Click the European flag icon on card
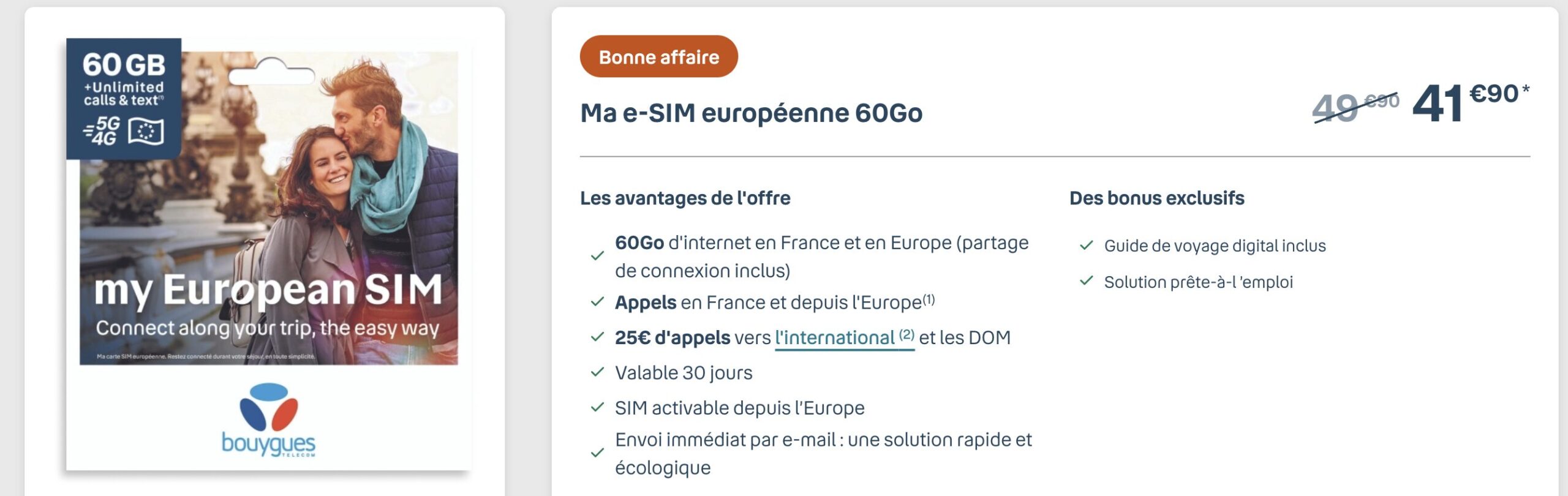Image resolution: width=1568 pixels, height=496 pixels. click(x=146, y=132)
